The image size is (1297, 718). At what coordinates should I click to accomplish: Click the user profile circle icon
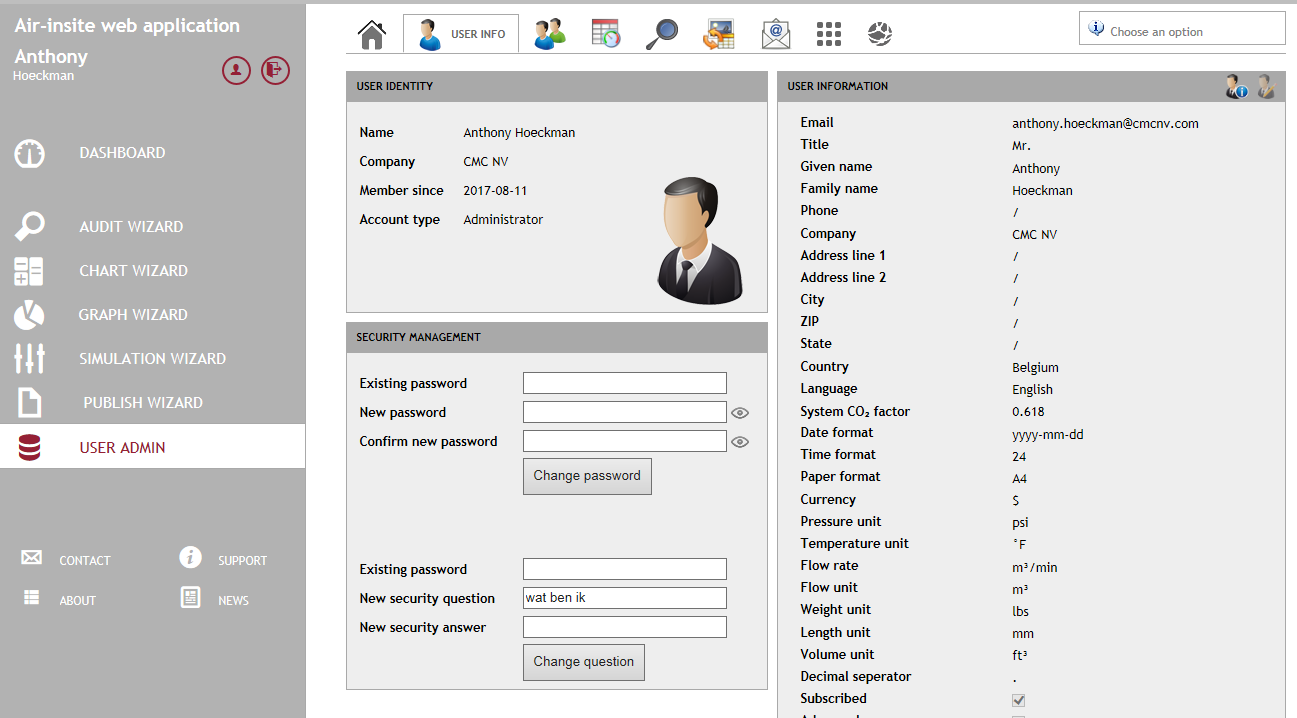(x=236, y=70)
